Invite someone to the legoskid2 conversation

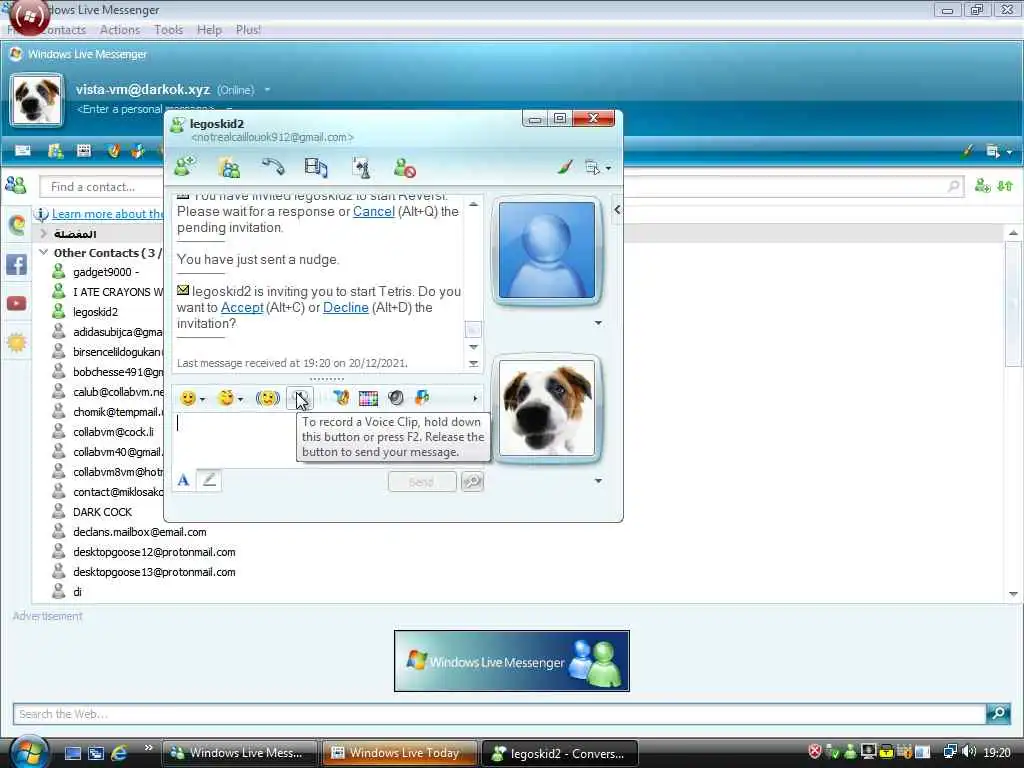pyautogui.click(x=185, y=167)
